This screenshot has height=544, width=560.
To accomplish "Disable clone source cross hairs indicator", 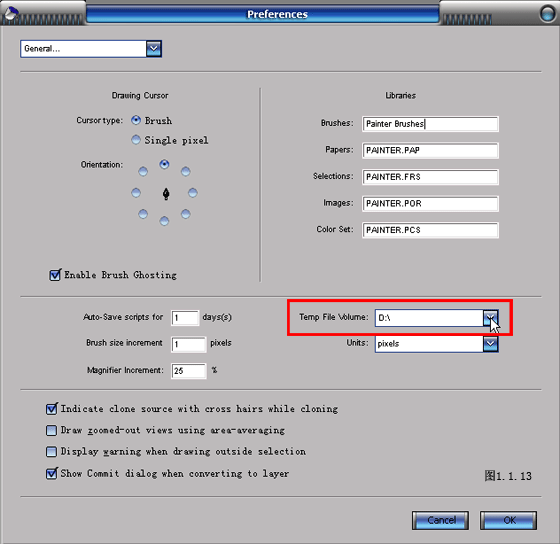I will pos(51,409).
